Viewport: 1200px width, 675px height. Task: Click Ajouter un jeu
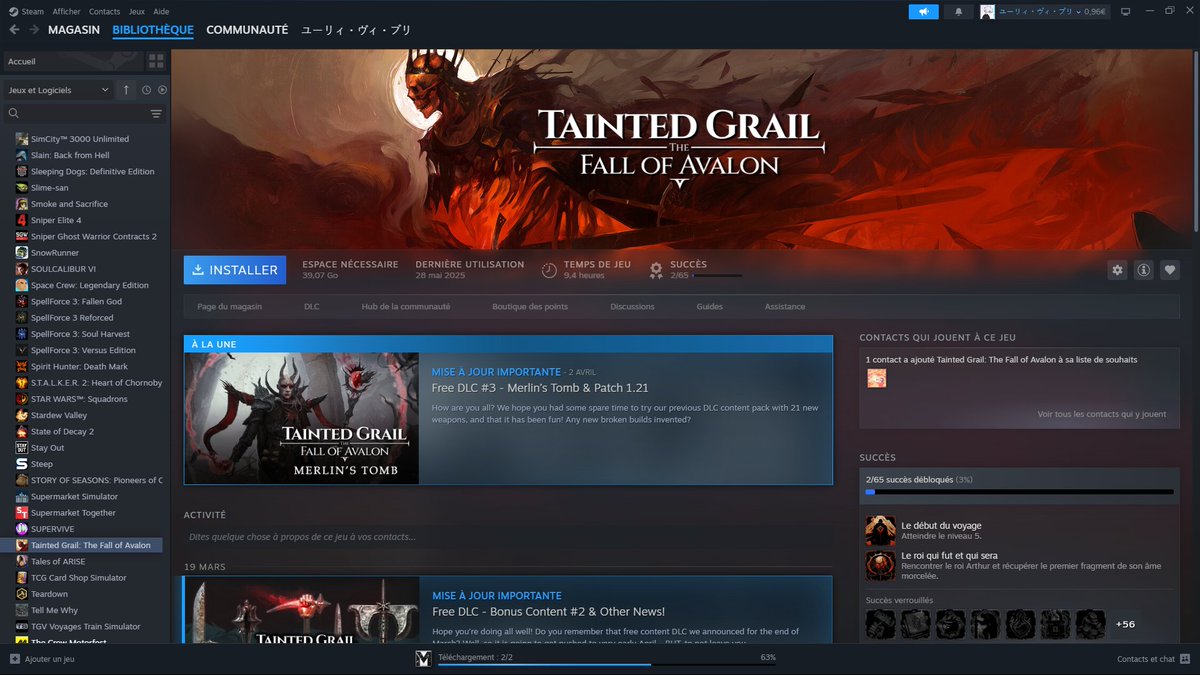coord(42,659)
